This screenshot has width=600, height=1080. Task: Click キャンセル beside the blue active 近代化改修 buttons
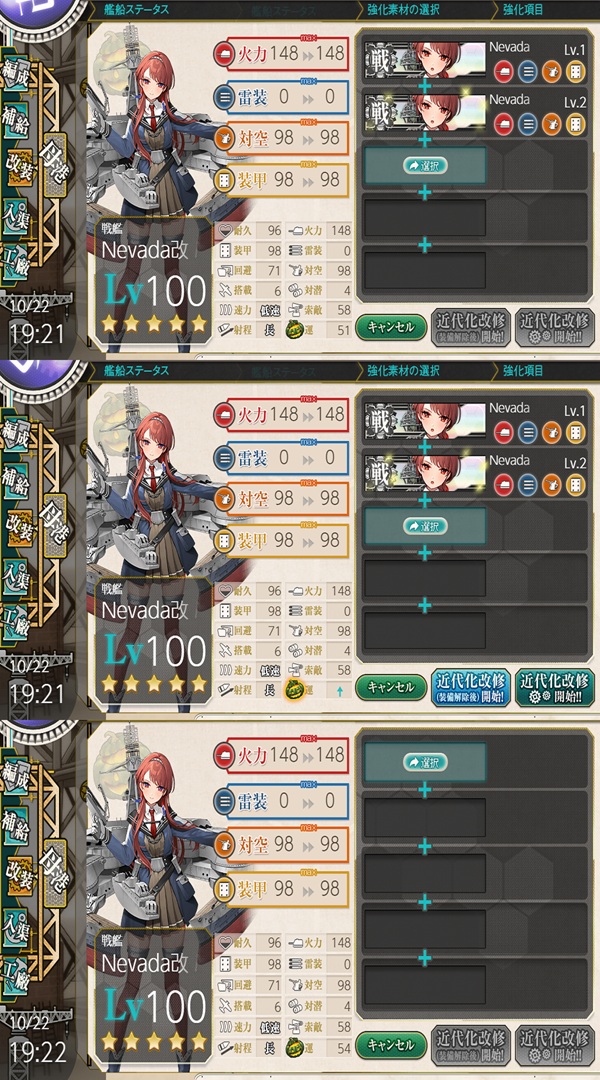[391, 687]
